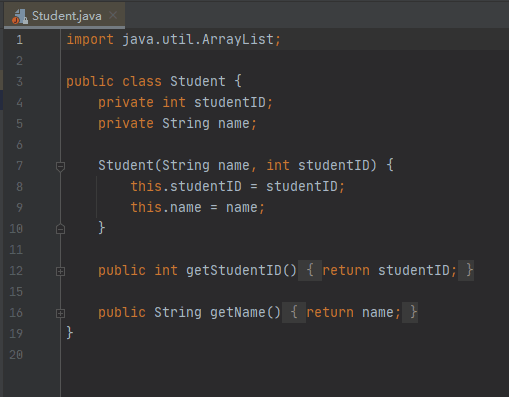Click the 'import' keyword on line 1
Image resolution: width=509 pixels, height=397 pixels.
90,40
